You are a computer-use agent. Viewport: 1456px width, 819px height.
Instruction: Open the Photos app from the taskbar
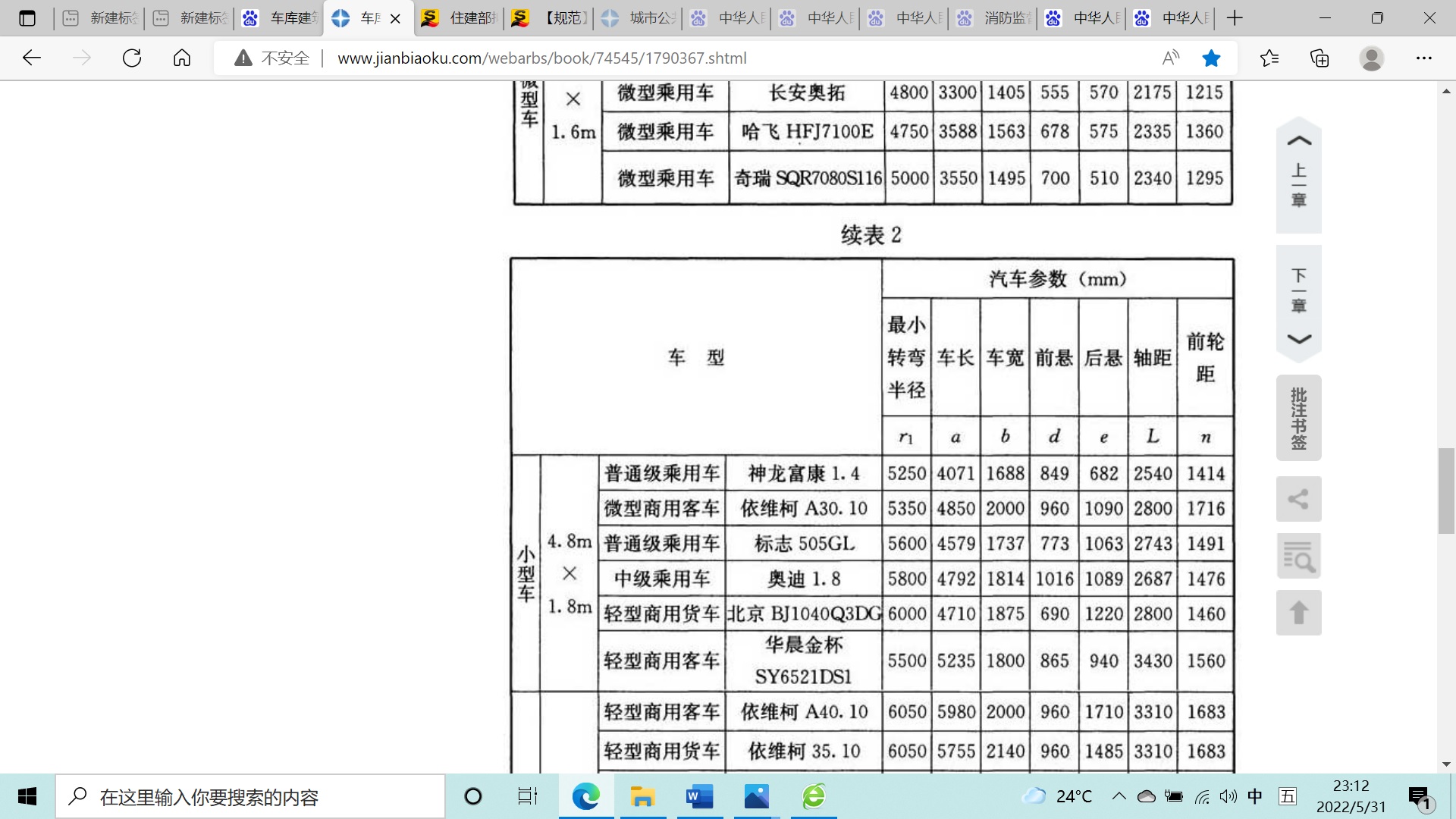click(756, 796)
